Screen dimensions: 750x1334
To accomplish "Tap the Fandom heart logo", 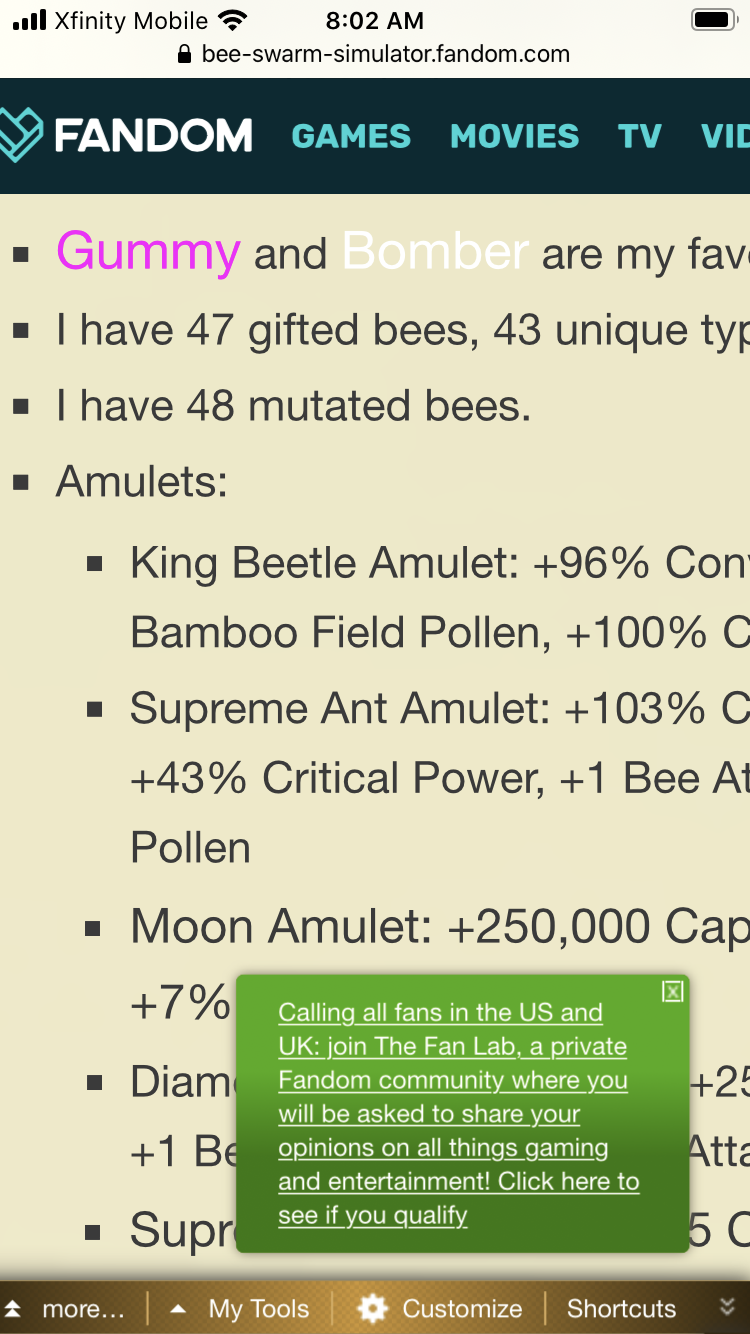I will point(20,135).
